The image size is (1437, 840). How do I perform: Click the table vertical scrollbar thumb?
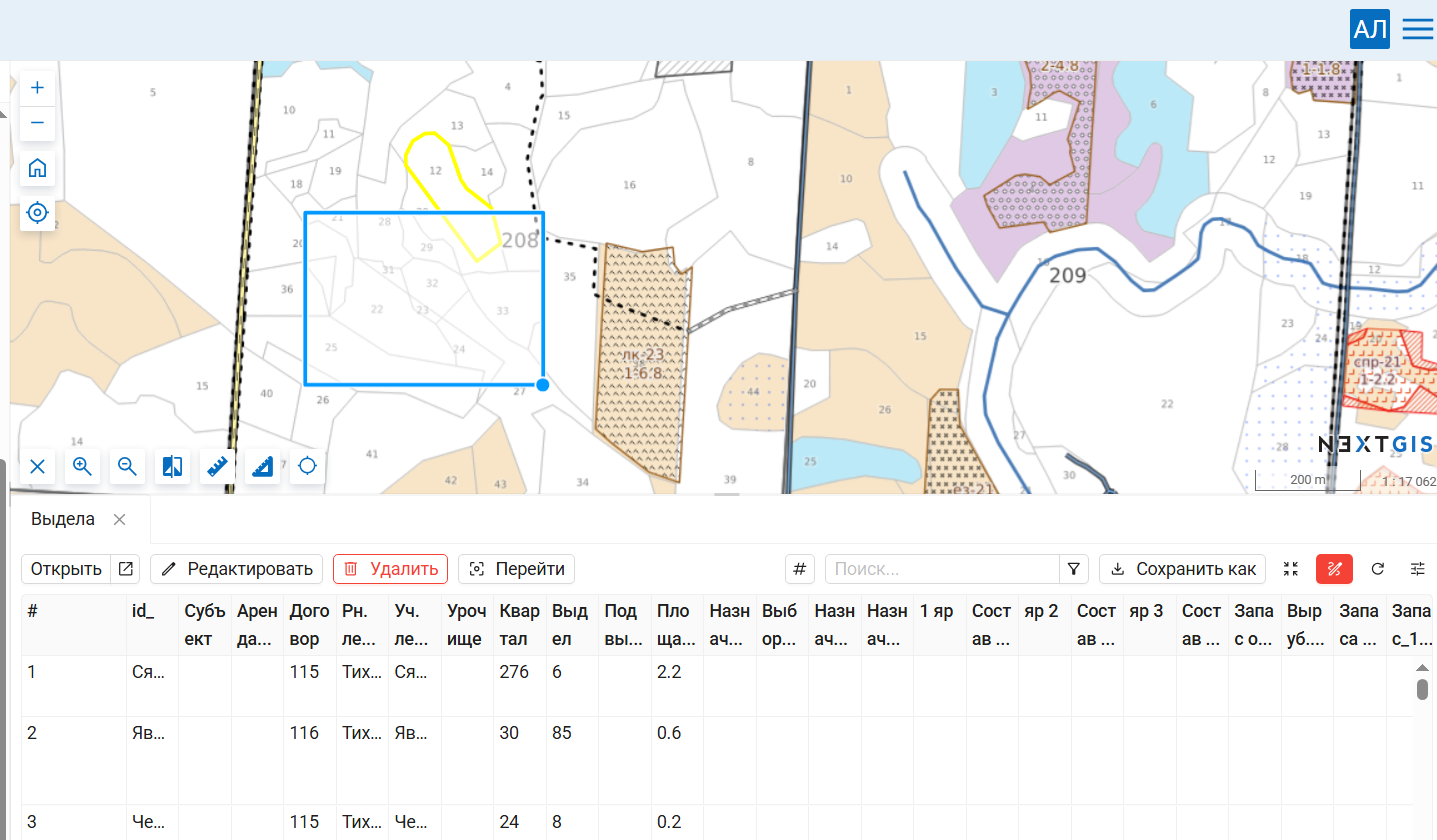pyautogui.click(x=1422, y=689)
